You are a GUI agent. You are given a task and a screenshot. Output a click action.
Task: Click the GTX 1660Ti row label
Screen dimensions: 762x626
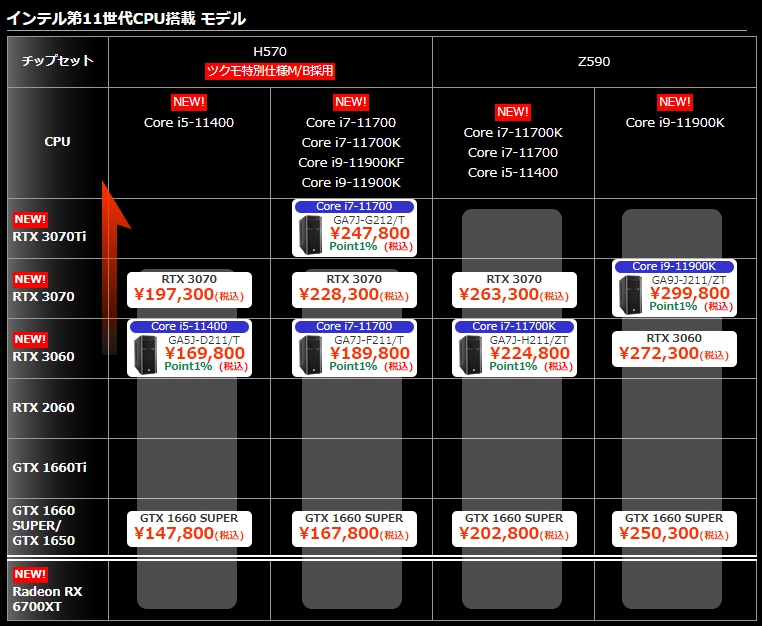tap(49, 468)
